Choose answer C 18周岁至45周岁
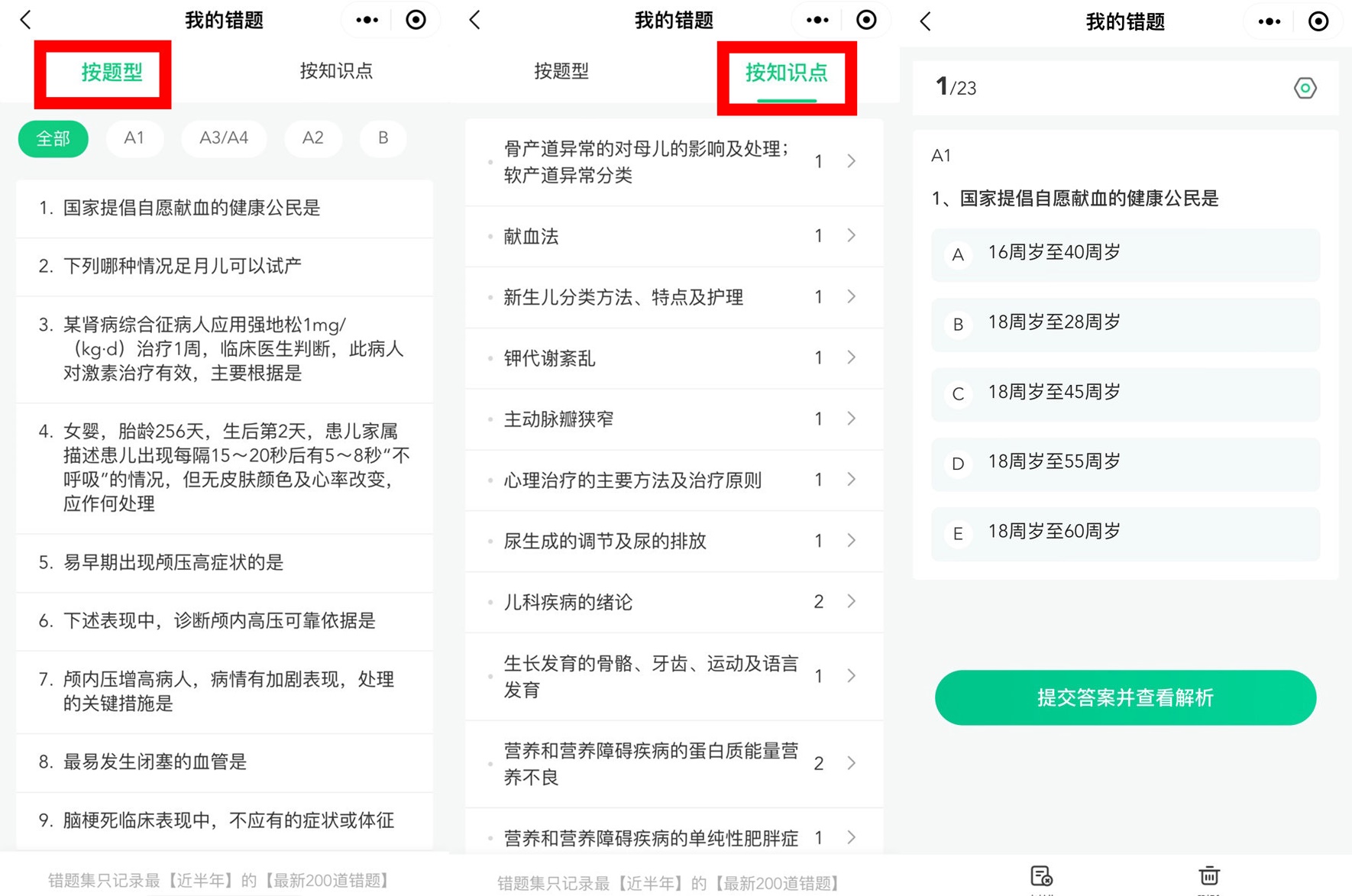Screen dimensions: 1352x896 click(x=1124, y=393)
